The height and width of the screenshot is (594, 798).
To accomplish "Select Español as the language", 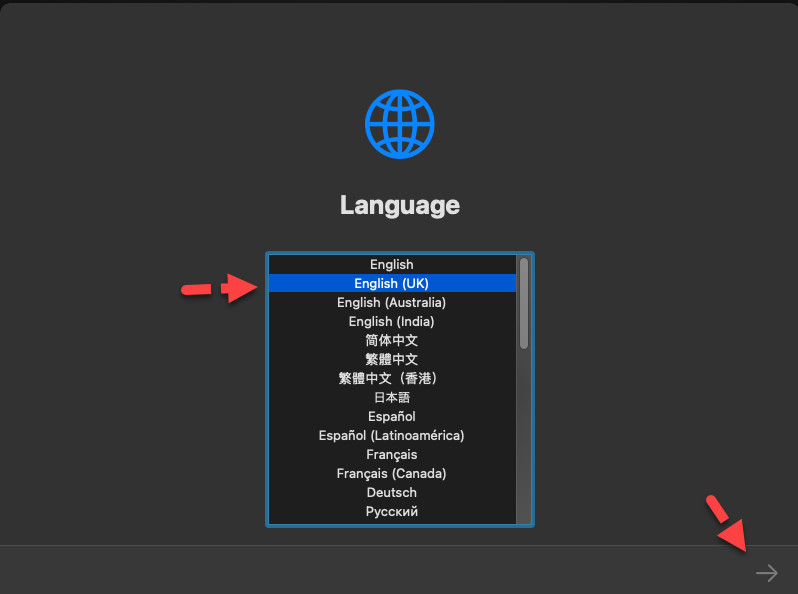I will 391,417.
